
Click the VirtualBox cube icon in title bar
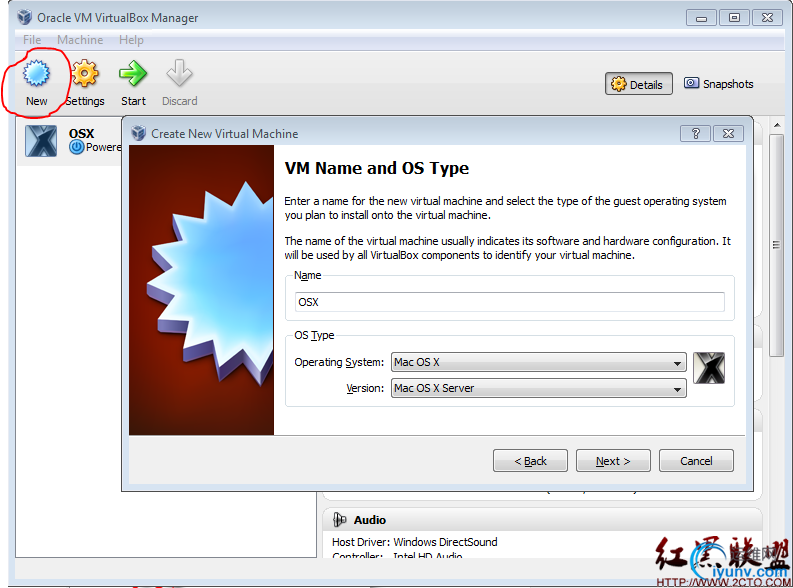pyautogui.click(x=25, y=17)
